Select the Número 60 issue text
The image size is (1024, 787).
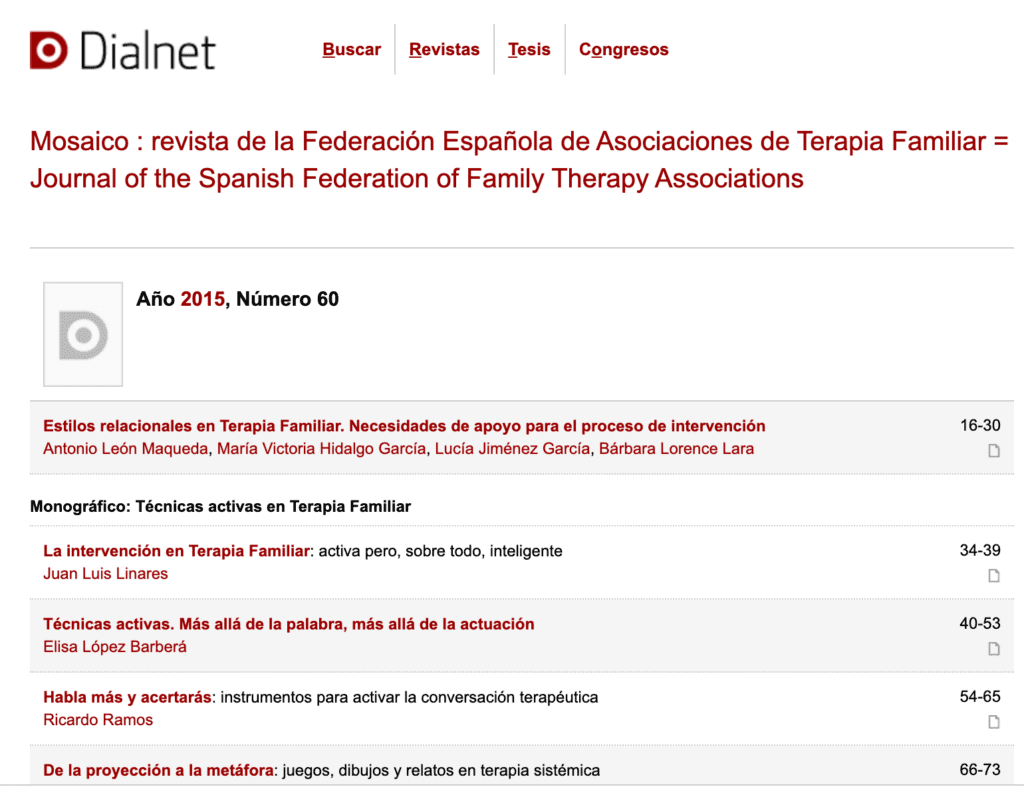click(x=287, y=299)
